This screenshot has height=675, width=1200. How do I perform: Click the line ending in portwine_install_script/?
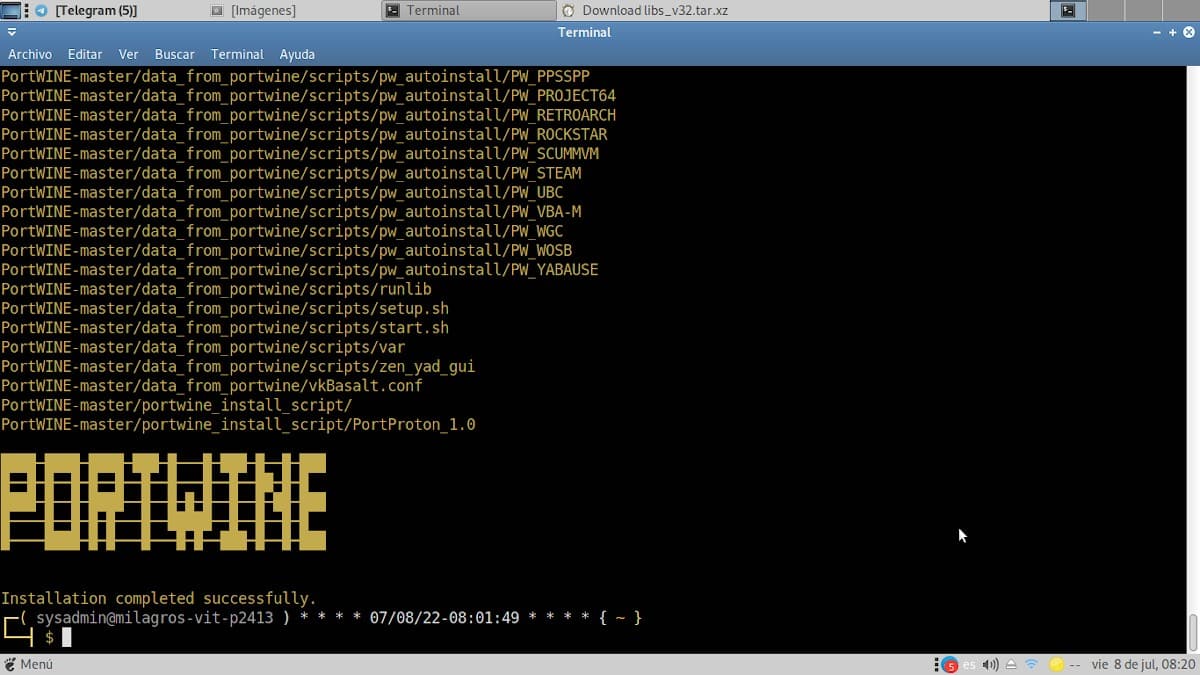click(x=176, y=405)
